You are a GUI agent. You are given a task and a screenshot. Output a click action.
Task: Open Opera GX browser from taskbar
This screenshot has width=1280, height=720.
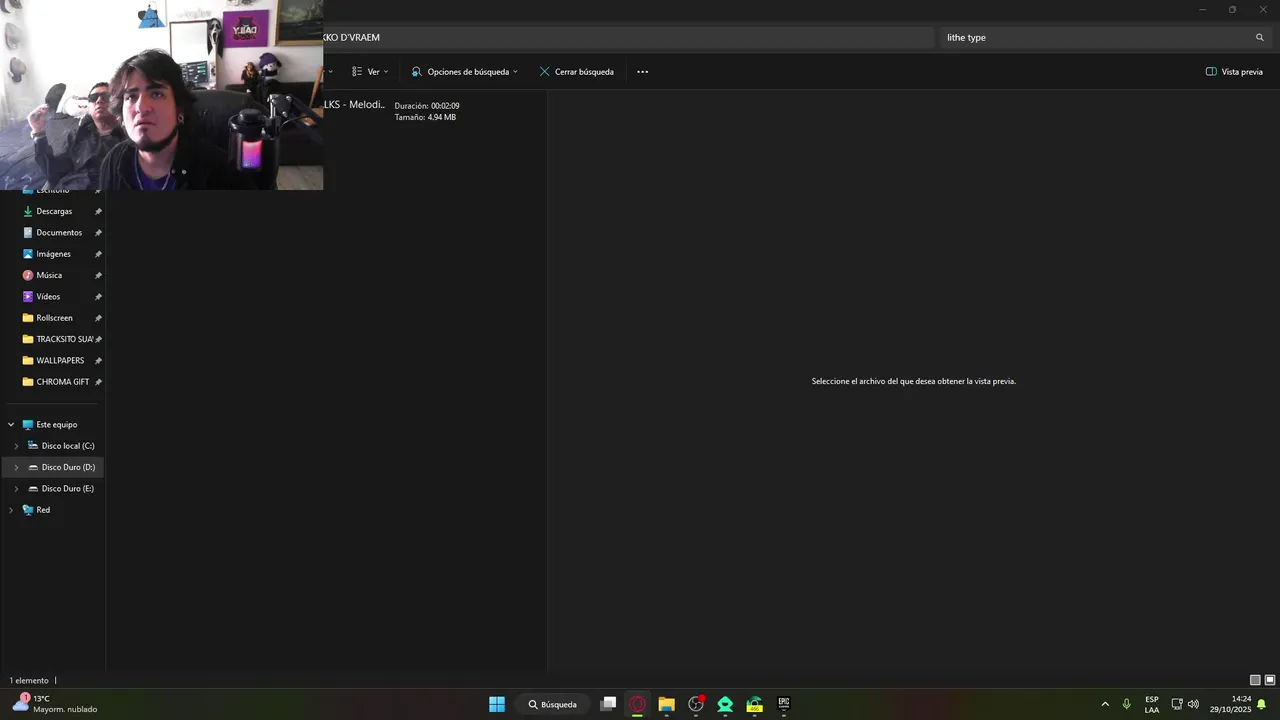[637, 704]
